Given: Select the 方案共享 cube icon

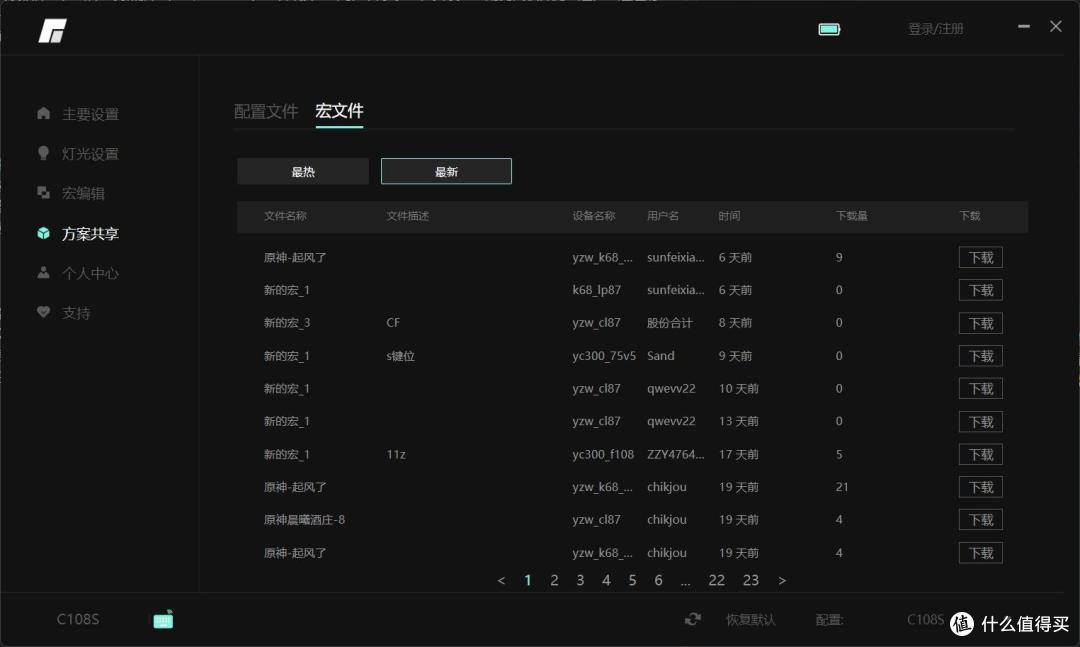Looking at the screenshot, I should [43, 234].
